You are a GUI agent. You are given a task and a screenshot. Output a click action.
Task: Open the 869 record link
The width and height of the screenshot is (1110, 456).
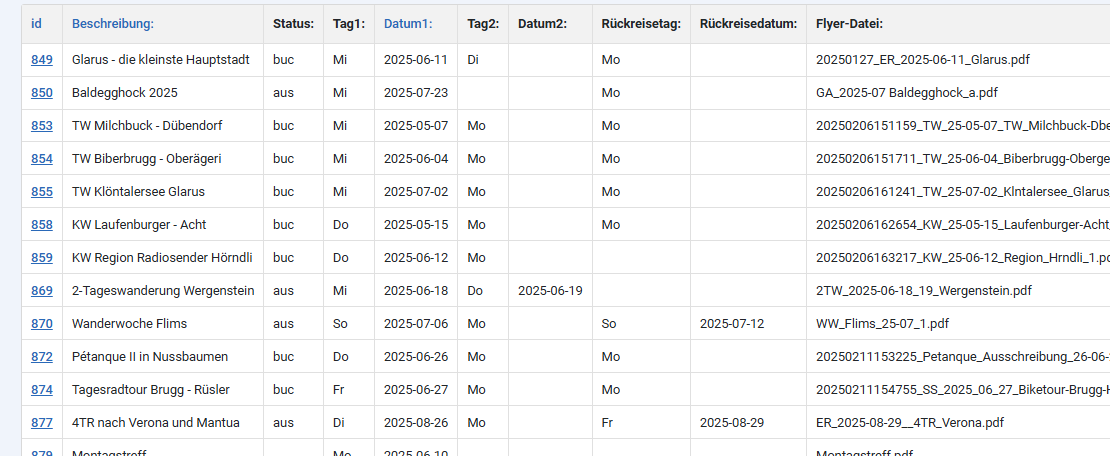[x=42, y=291]
